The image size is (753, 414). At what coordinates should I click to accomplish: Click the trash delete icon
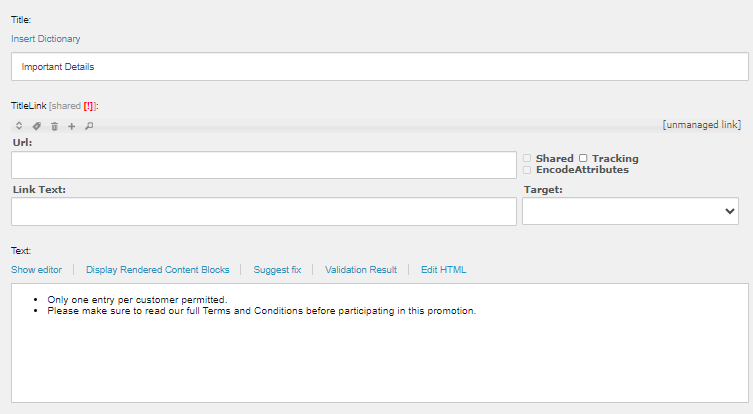[x=54, y=126]
